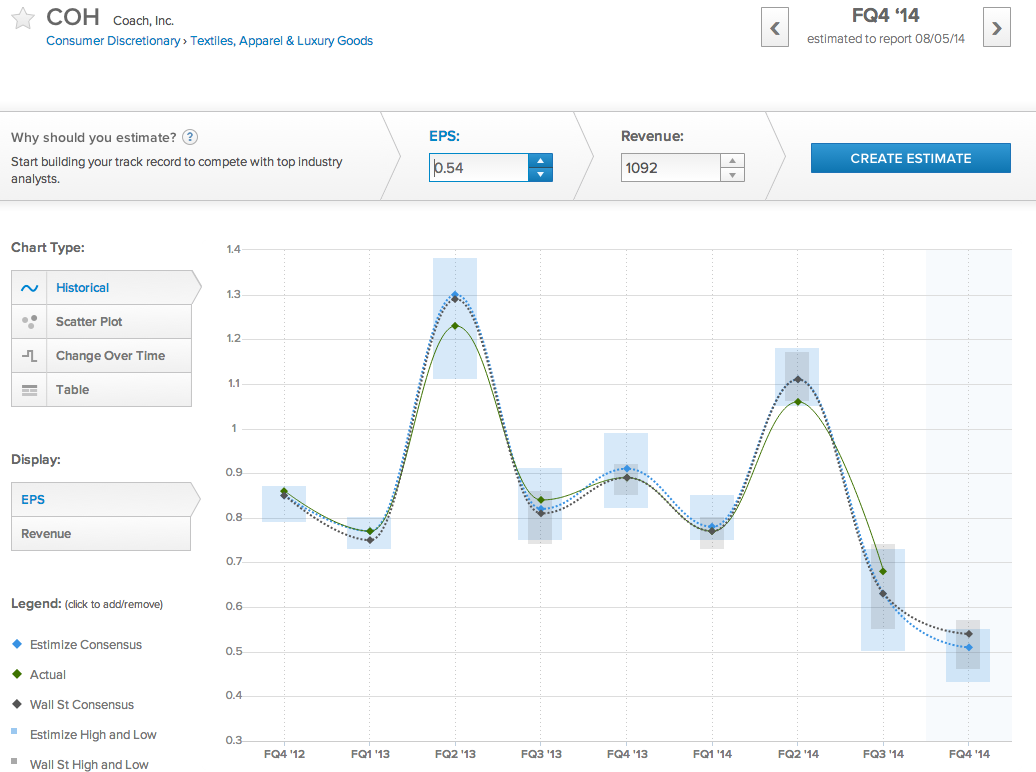Advance to the next fiscal quarter
Screen dimensions: 1036x772
click(996, 27)
